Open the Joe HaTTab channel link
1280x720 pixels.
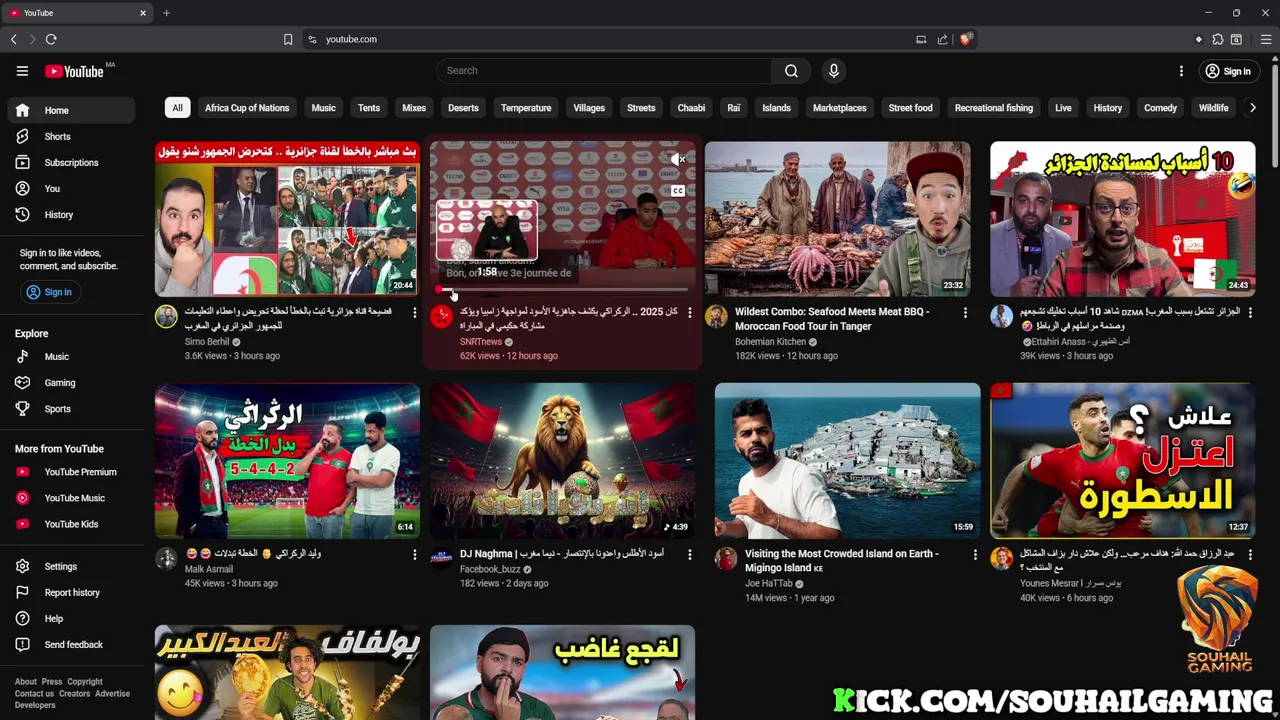click(x=769, y=583)
